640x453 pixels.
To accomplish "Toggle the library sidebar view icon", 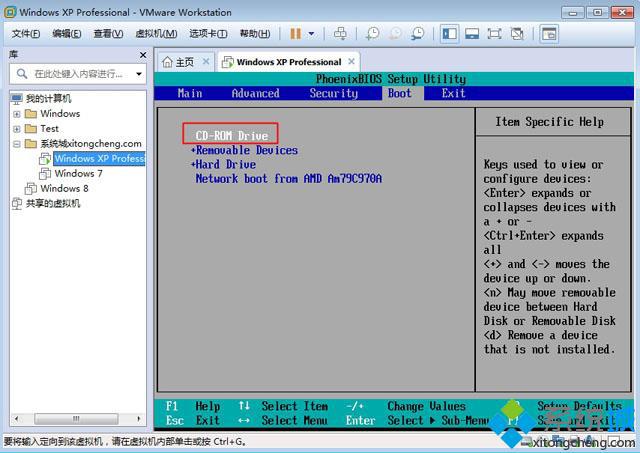I will click(449, 33).
